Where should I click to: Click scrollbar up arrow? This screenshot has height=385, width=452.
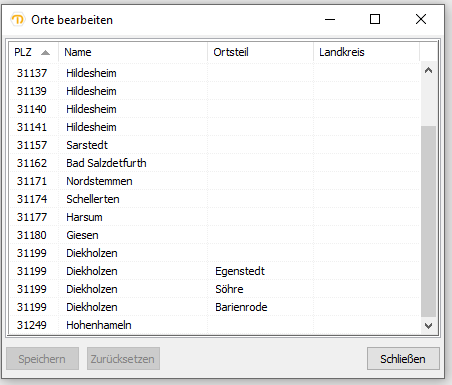click(x=429, y=70)
